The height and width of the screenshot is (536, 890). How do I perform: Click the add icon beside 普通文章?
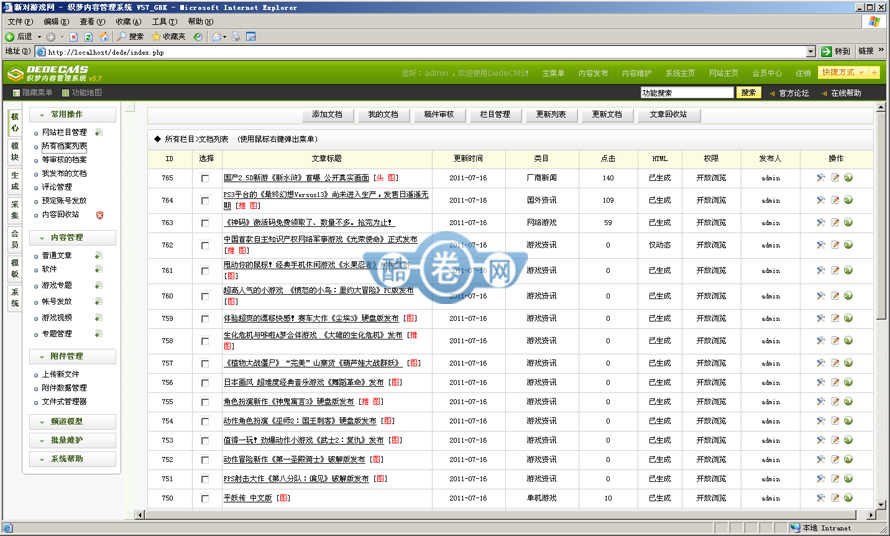pos(99,256)
